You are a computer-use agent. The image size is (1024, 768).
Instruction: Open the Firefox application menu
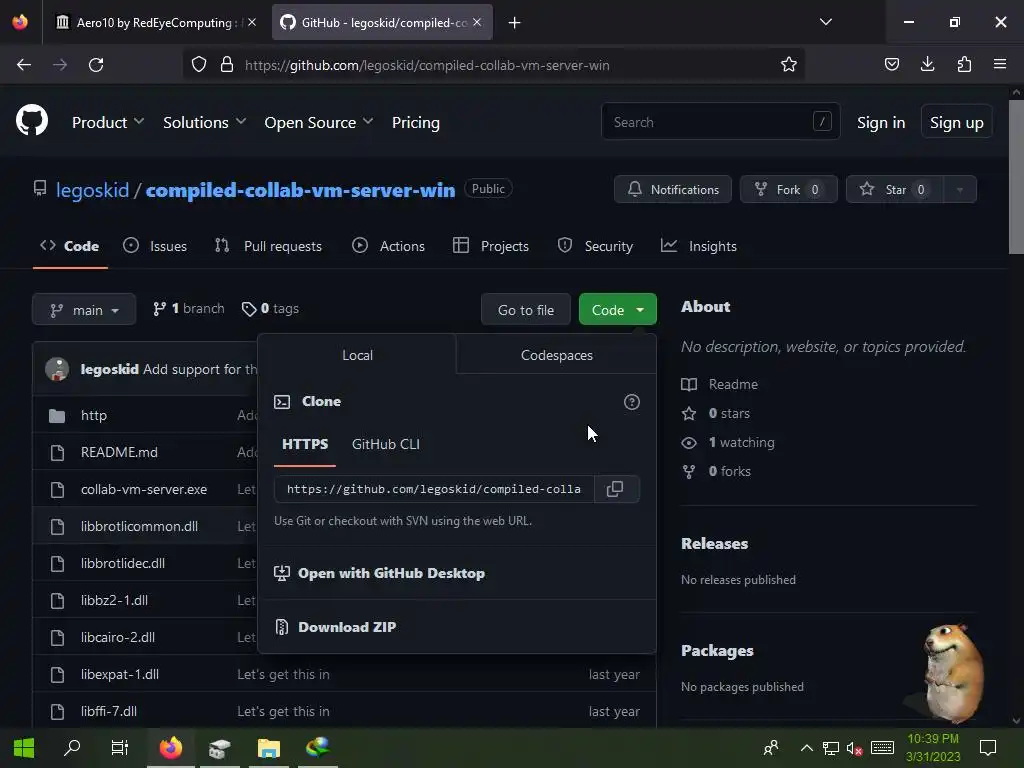(x=1000, y=64)
